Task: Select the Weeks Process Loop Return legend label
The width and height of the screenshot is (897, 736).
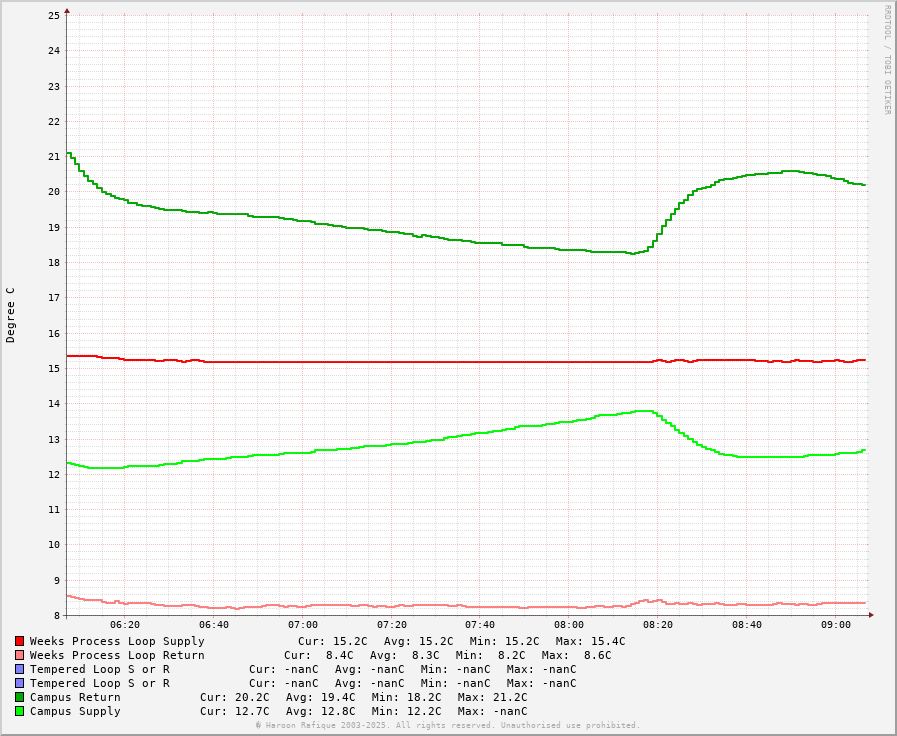Action: point(117,655)
